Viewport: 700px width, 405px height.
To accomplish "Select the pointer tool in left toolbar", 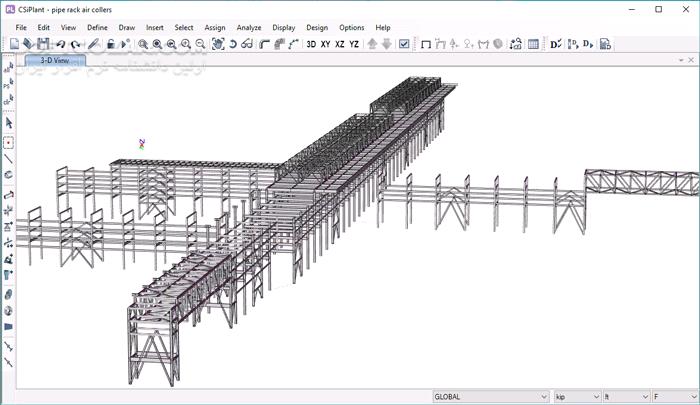I will pos(9,122).
